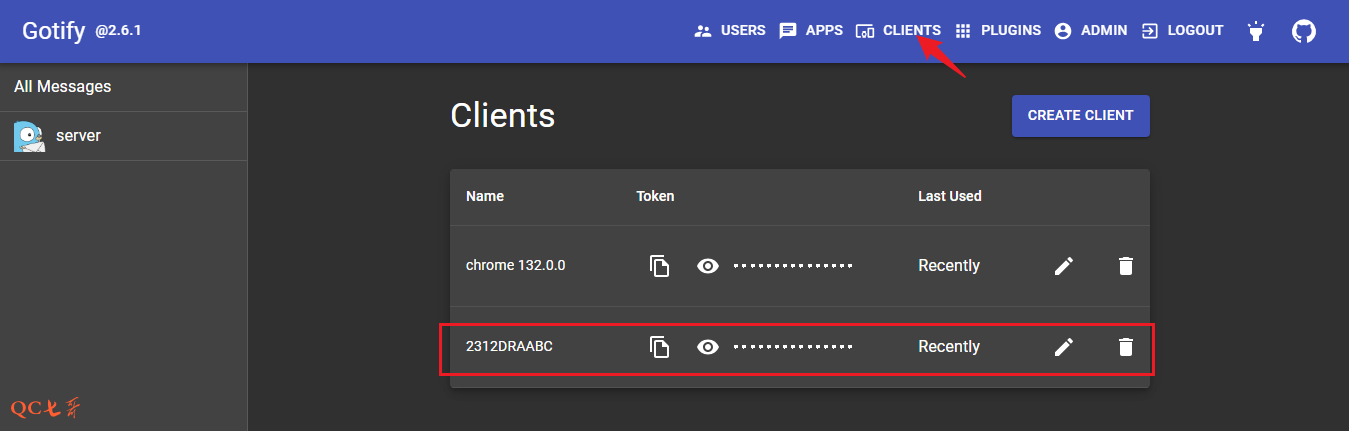Open the GitHub repository icon
This screenshot has height=431, width=1349.
point(1304,31)
